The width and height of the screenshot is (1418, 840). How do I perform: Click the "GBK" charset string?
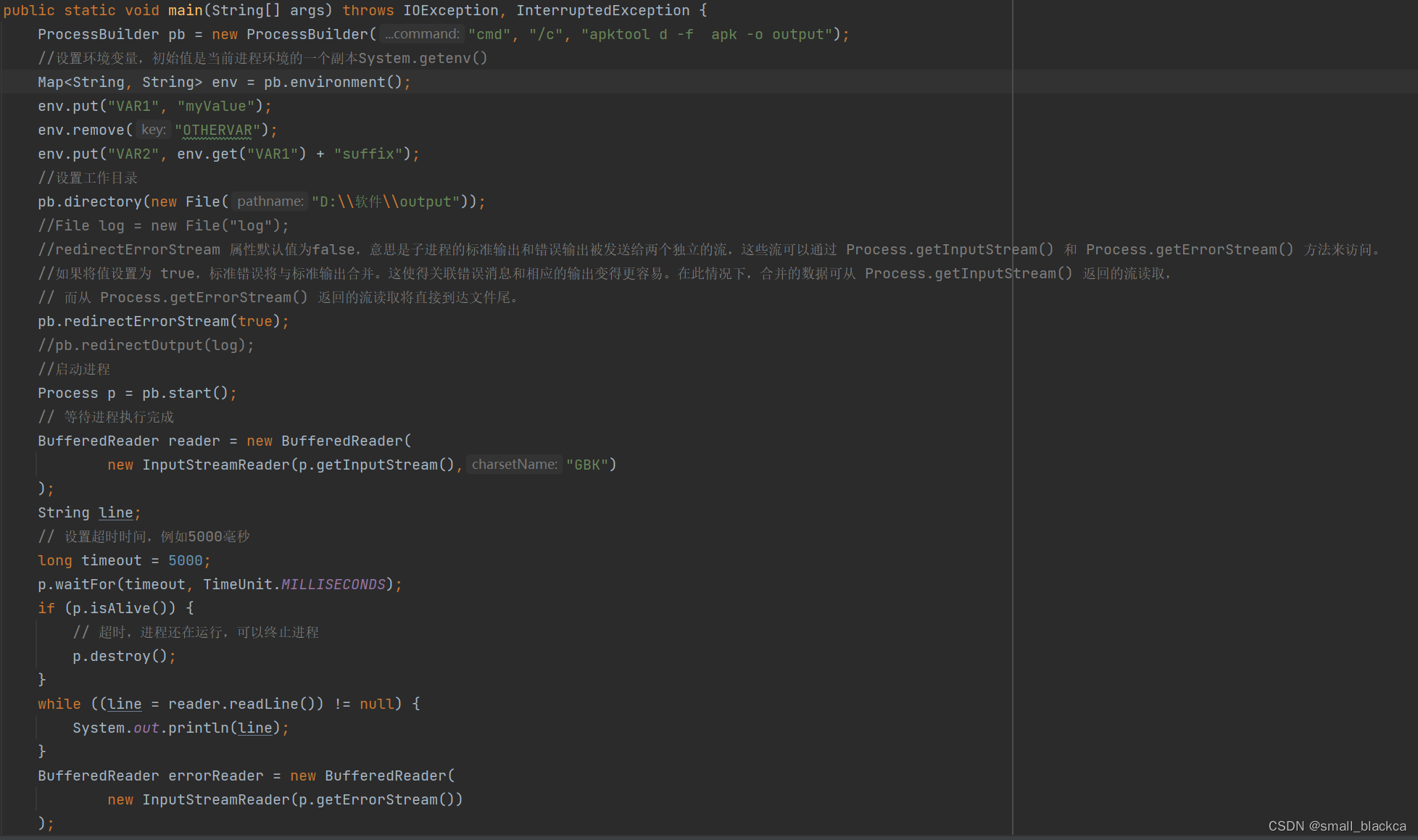tap(586, 465)
